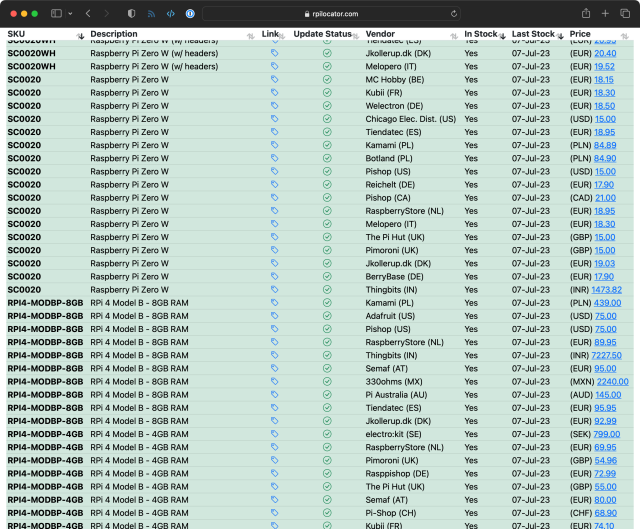
Task: Click the 1473.82 INR price link
Action: 606,290
